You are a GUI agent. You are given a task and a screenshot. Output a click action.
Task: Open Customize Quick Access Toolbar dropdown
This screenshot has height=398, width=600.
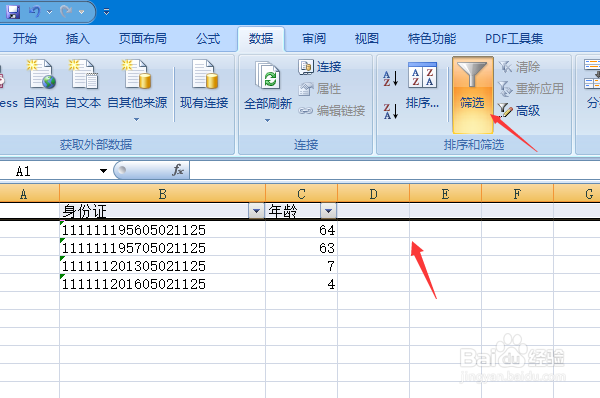(x=107, y=12)
